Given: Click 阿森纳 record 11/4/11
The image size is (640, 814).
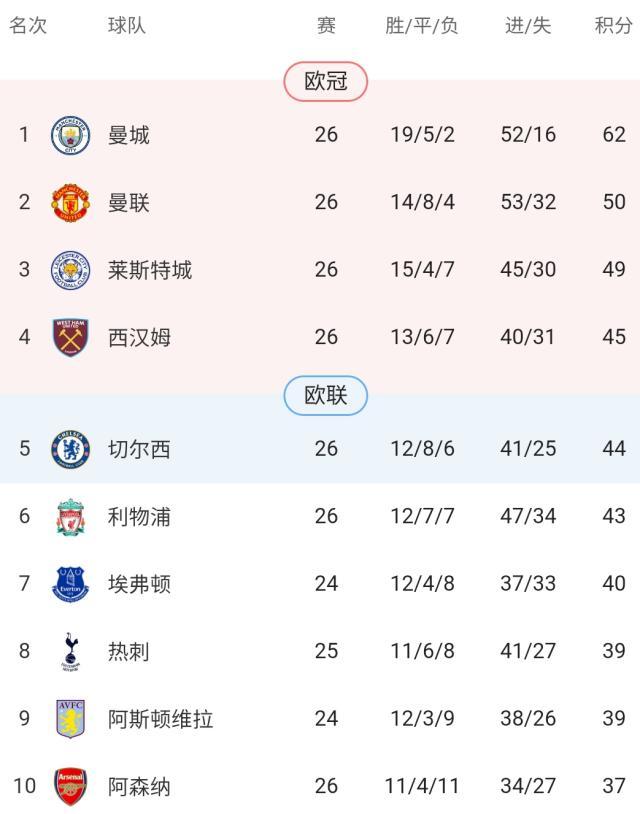Looking at the screenshot, I should (x=422, y=787).
